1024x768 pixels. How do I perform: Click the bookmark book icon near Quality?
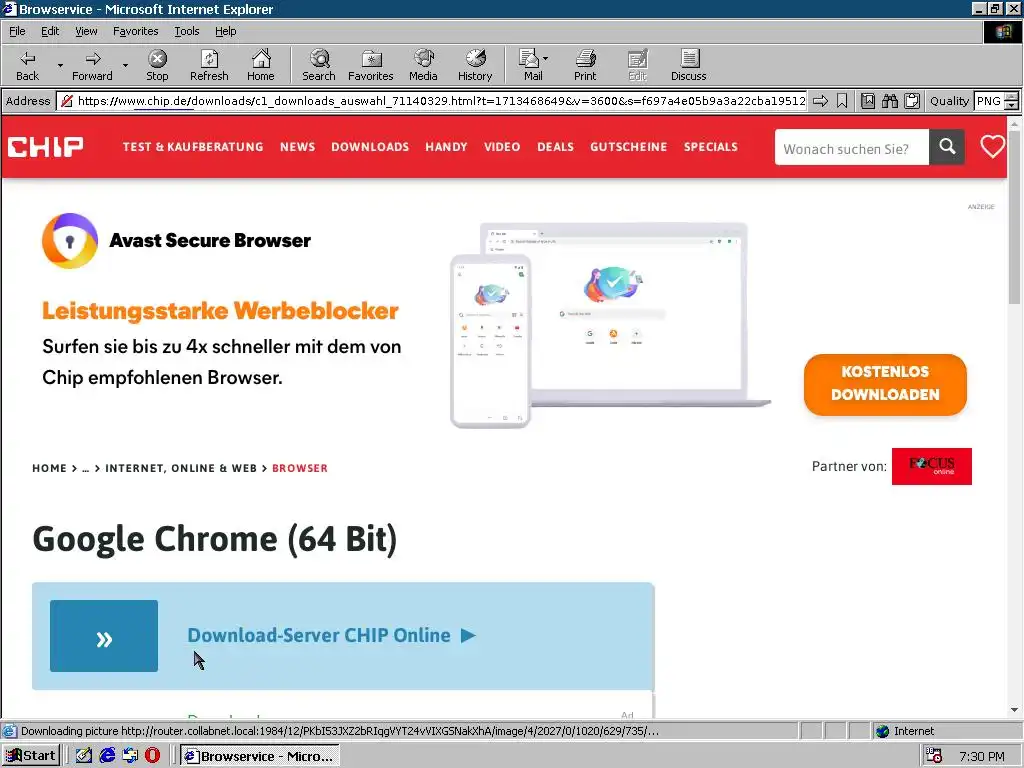coord(868,101)
